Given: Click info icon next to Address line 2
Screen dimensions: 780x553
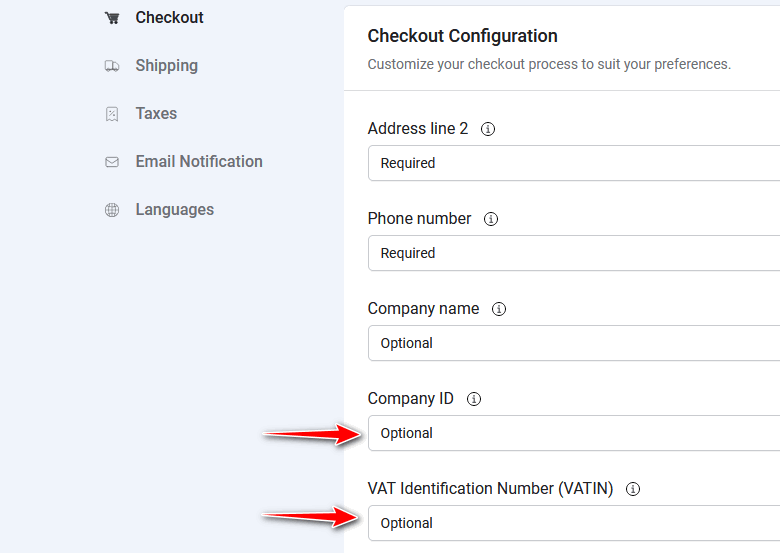Looking at the screenshot, I should (x=488, y=129).
